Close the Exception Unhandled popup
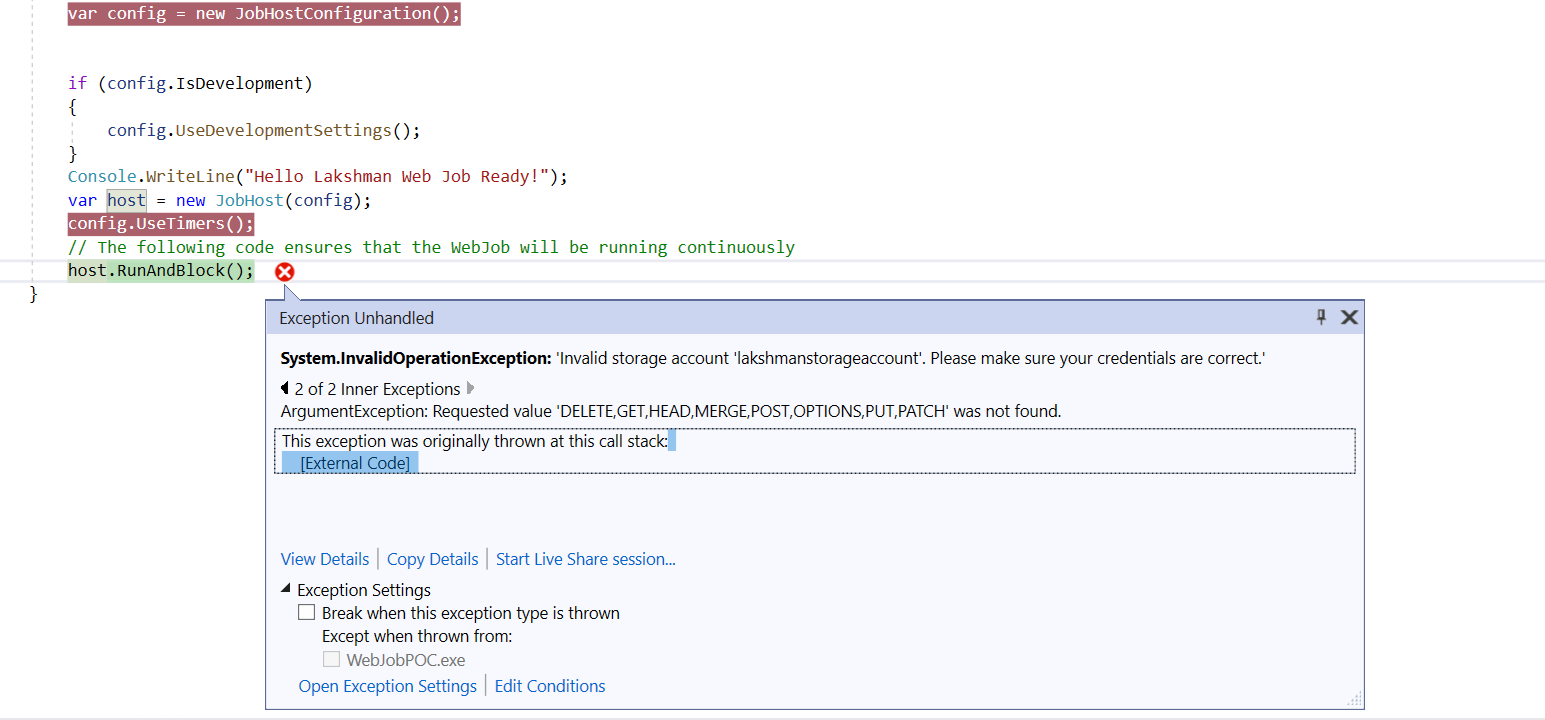Image resolution: width=1545 pixels, height=720 pixels. pos(1349,317)
